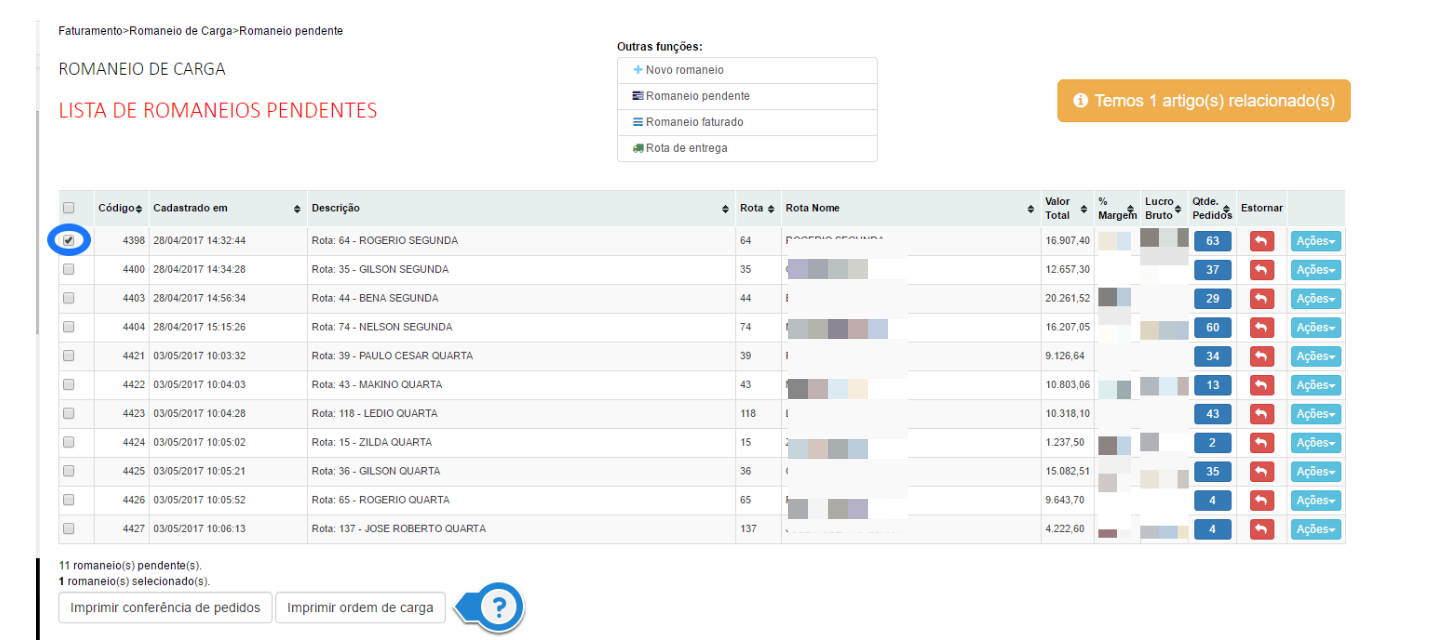Image resolution: width=1441 pixels, height=640 pixels.
Task: Expand the Ações dropdown for romaneio 4398
Action: [x=1315, y=241]
